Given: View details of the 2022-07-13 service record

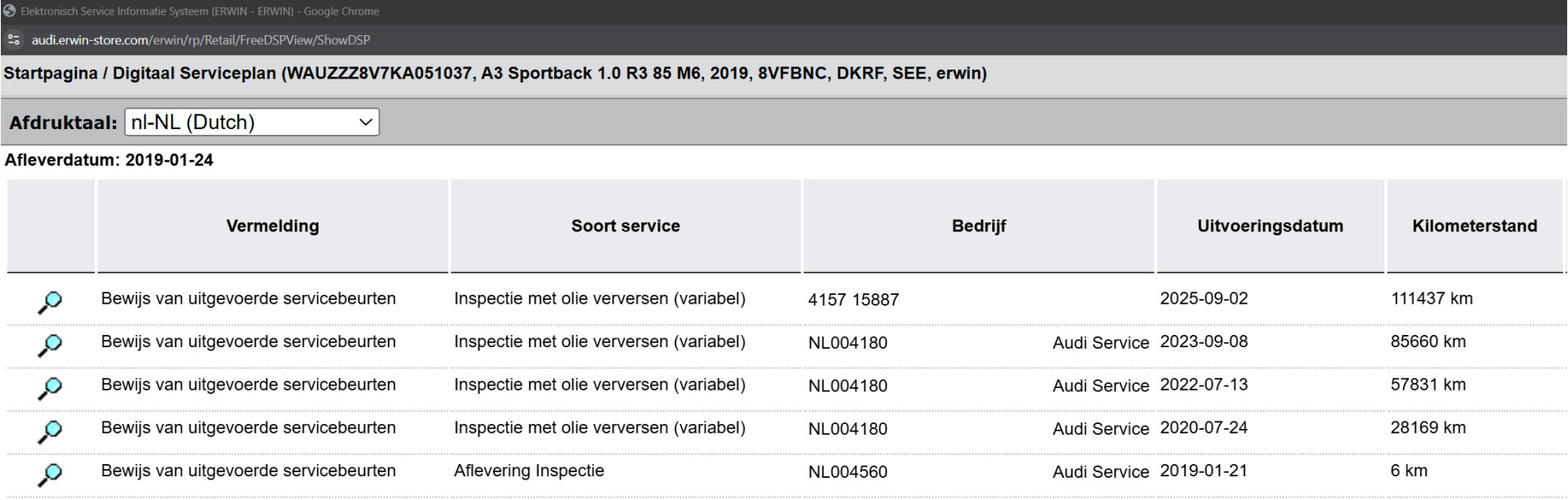Looking at the screenshot, I should (x=50, y=388).
